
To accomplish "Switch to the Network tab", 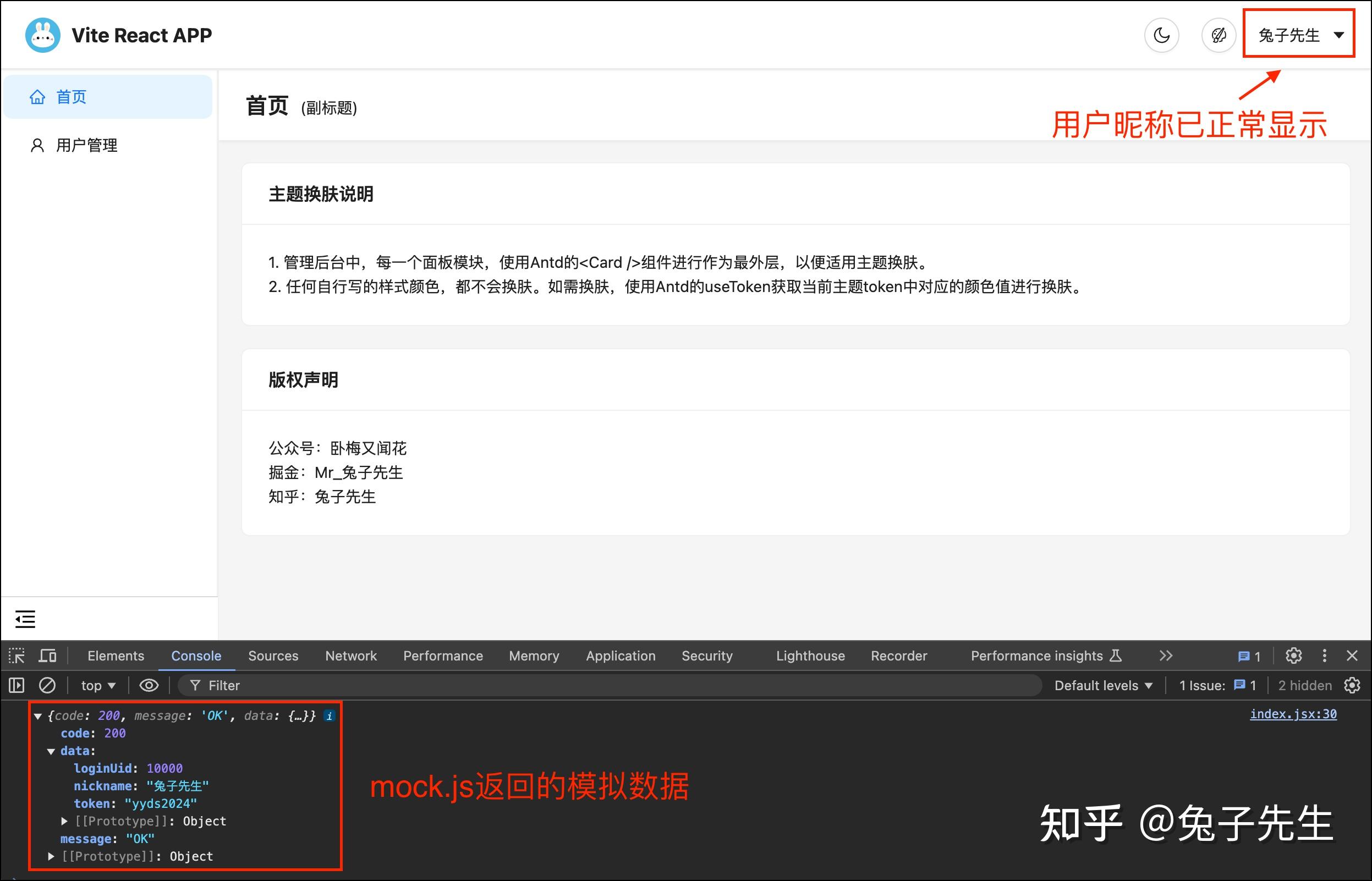I will click(x=351, y=656).
